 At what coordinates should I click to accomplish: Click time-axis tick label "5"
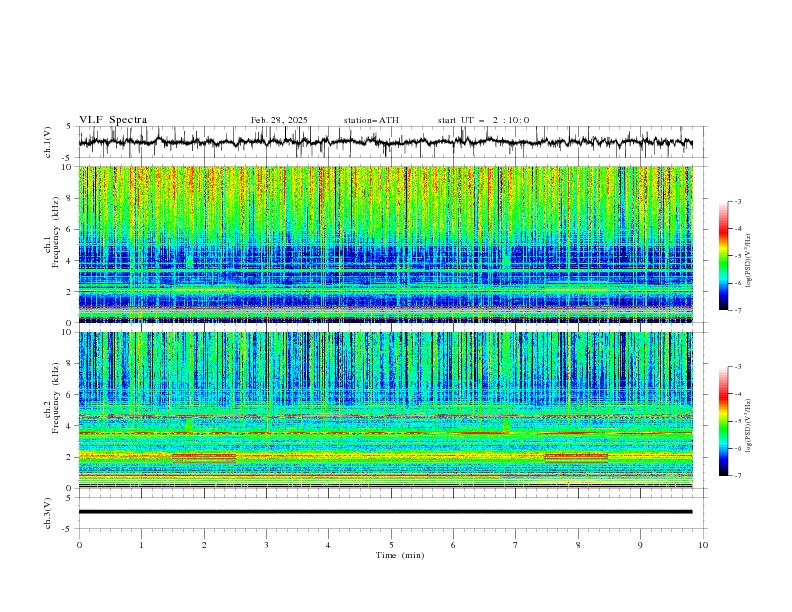tap(391, 545)
